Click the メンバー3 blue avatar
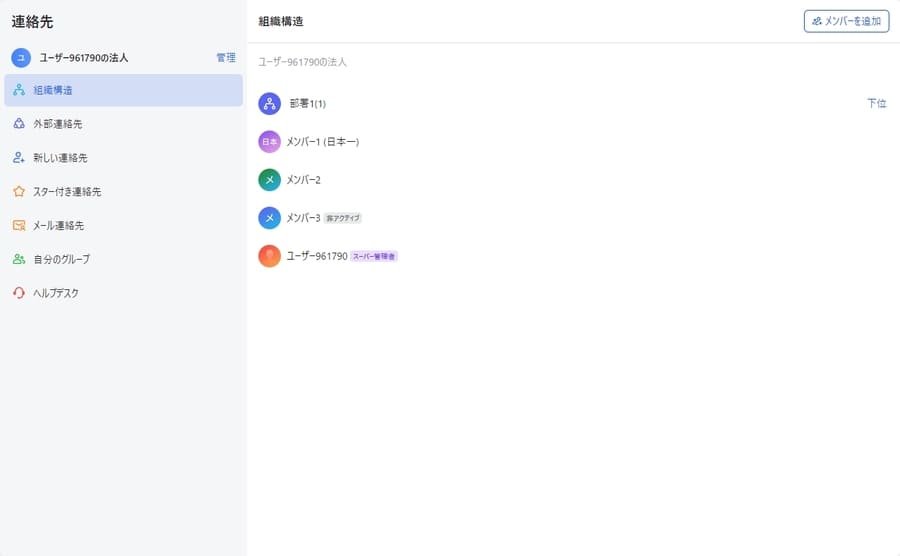This screenshot has width=900, height=556. (x=269, y=218)
